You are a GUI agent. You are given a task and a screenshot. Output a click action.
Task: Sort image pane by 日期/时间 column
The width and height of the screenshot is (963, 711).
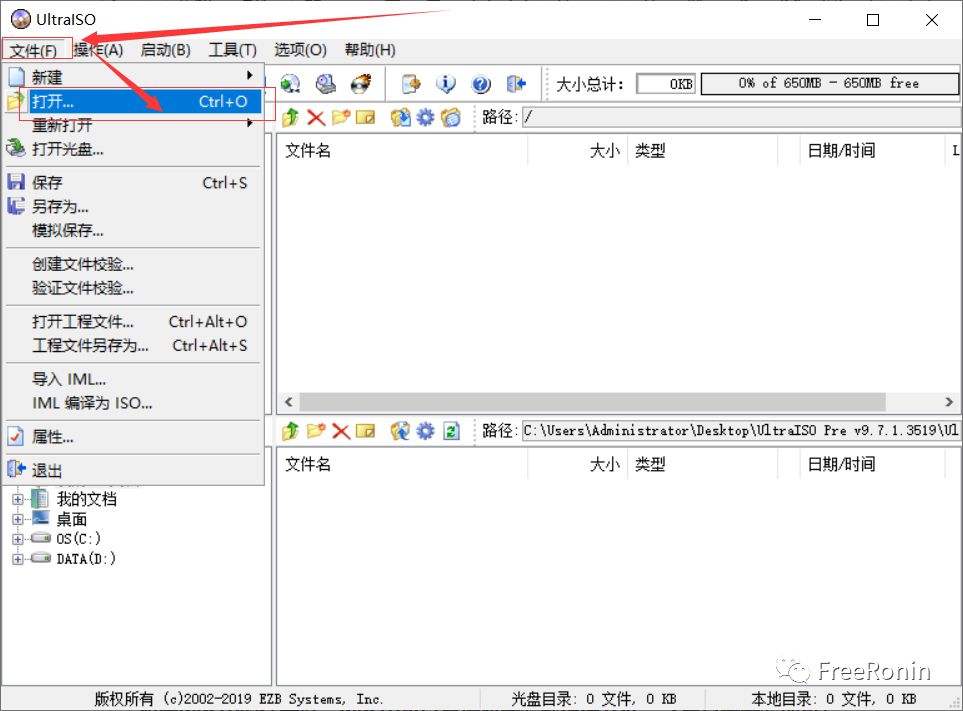pos(872,151)
